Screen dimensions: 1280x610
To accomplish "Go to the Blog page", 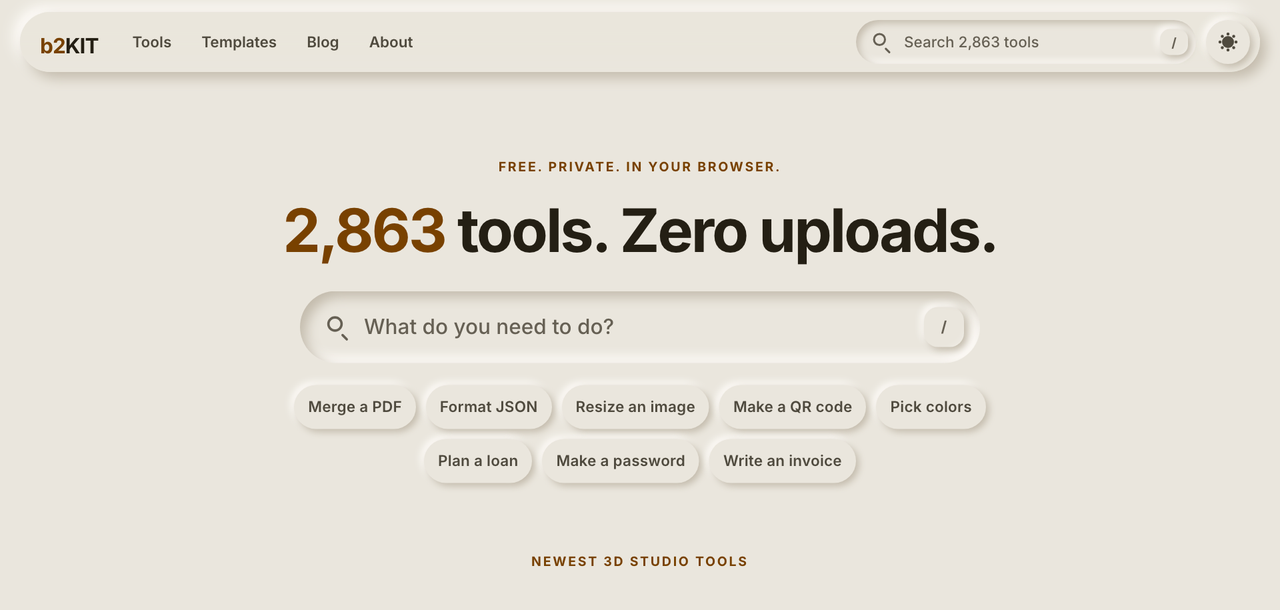I will coord(323,42).
